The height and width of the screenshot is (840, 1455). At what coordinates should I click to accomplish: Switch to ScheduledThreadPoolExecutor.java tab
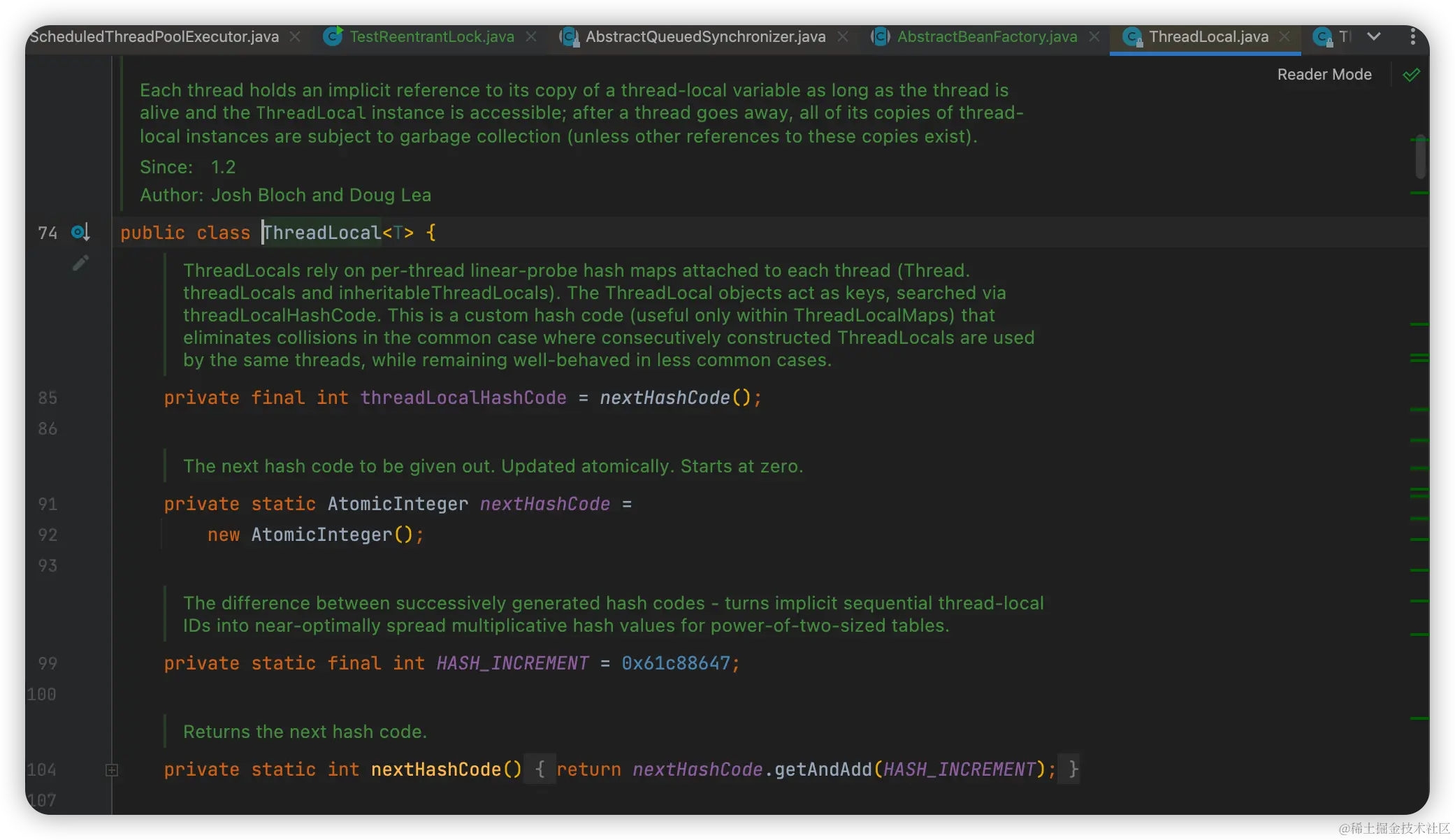(x=154, y=36)
